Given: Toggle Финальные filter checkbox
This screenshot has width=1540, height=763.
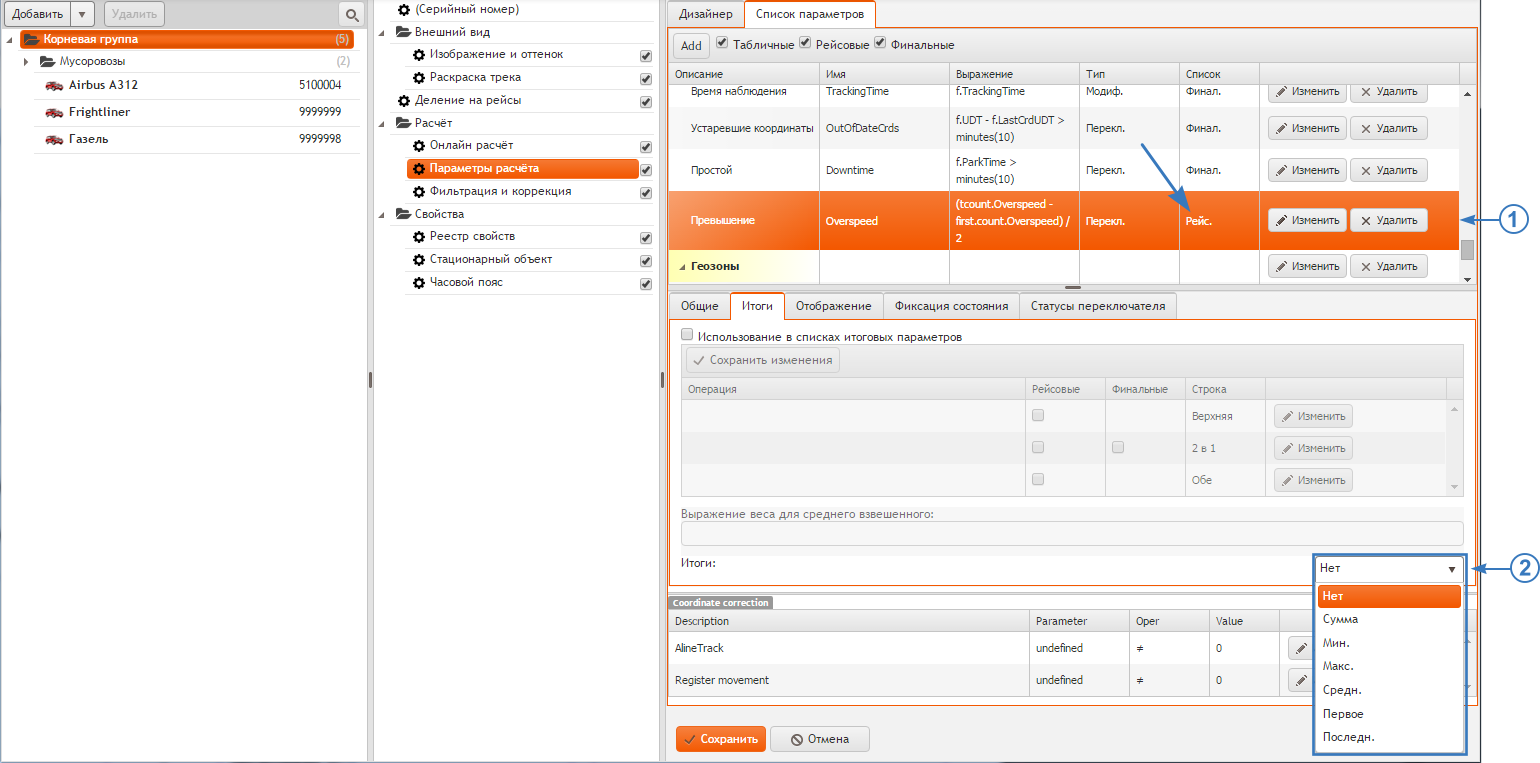Looking at the screenshot, I should (880, 43).
